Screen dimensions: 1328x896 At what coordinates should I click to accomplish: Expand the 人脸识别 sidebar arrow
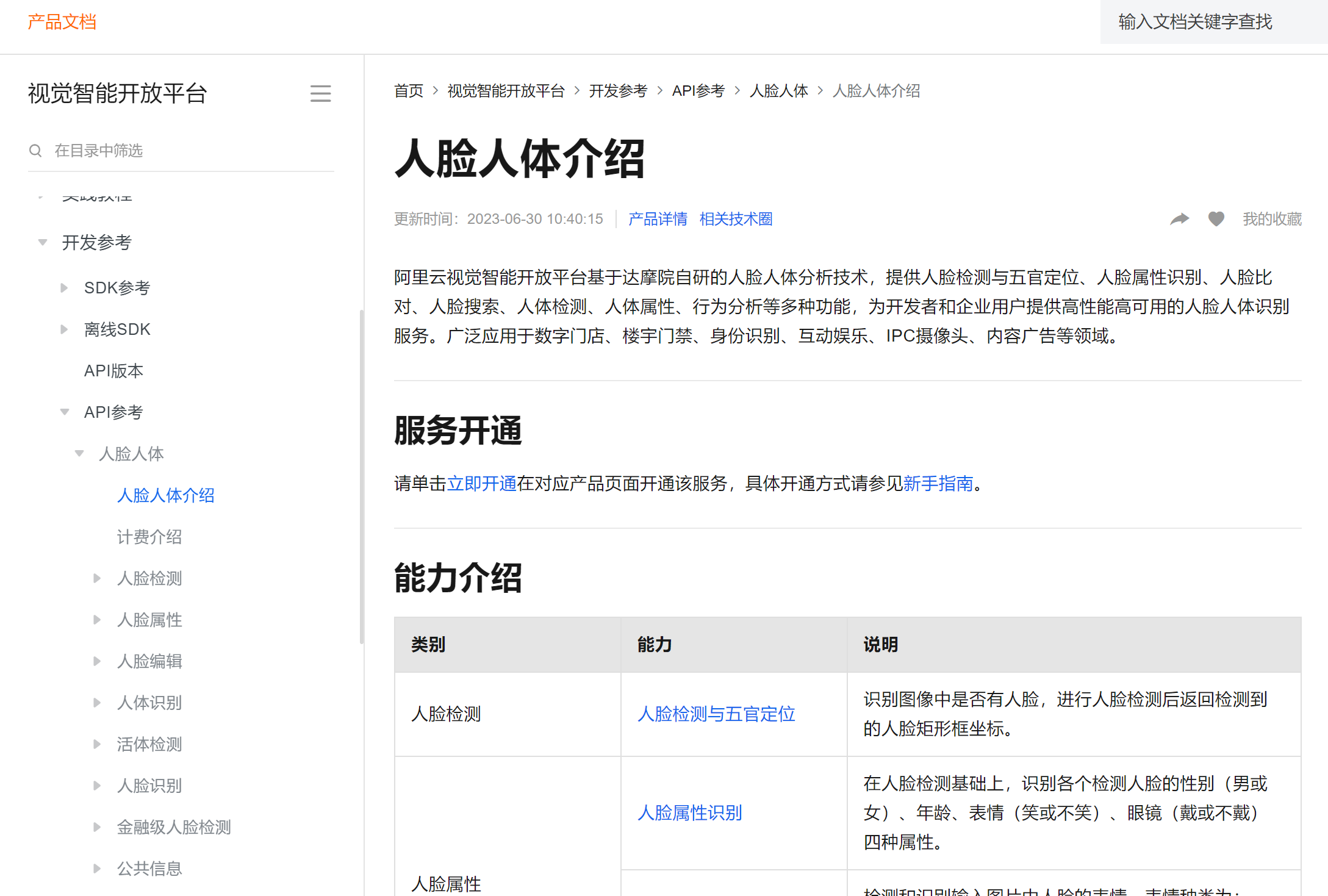coord(97,786)
